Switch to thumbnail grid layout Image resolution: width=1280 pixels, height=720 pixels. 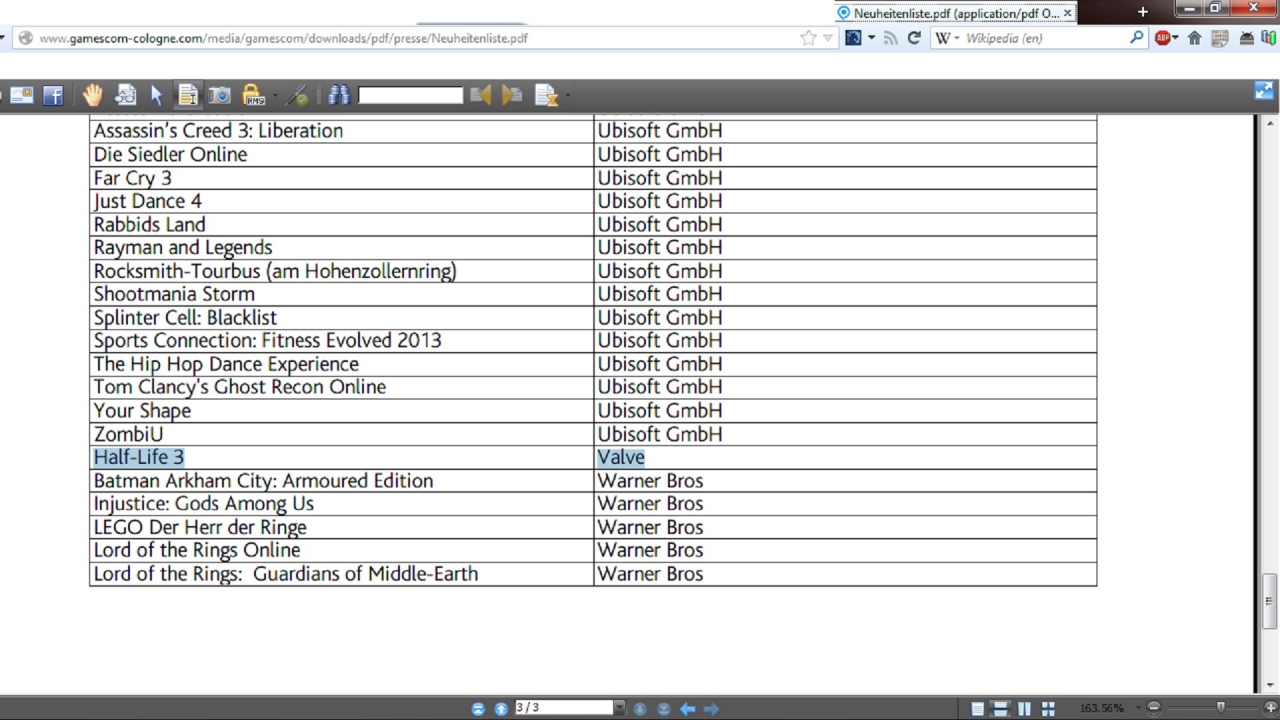[x=1048, y=709]
